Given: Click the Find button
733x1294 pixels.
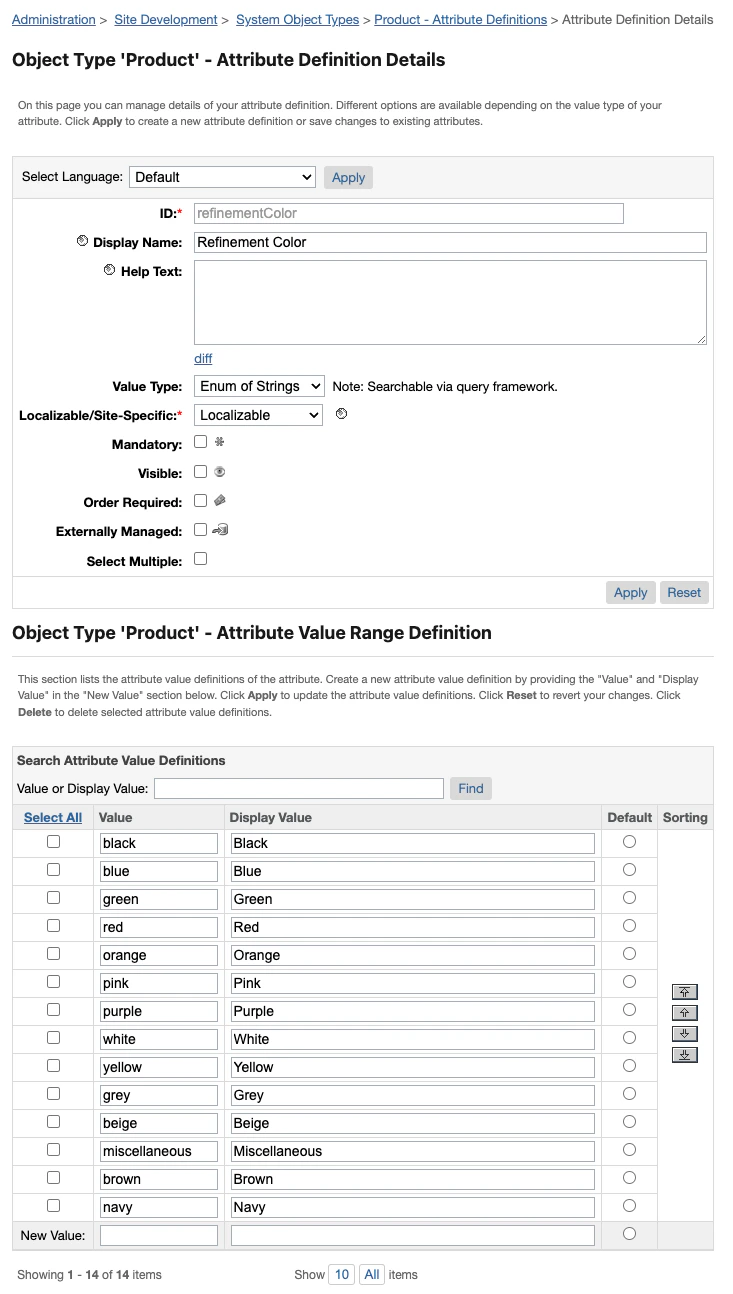Looking at the screenshot, I should [x=470, y=788].
